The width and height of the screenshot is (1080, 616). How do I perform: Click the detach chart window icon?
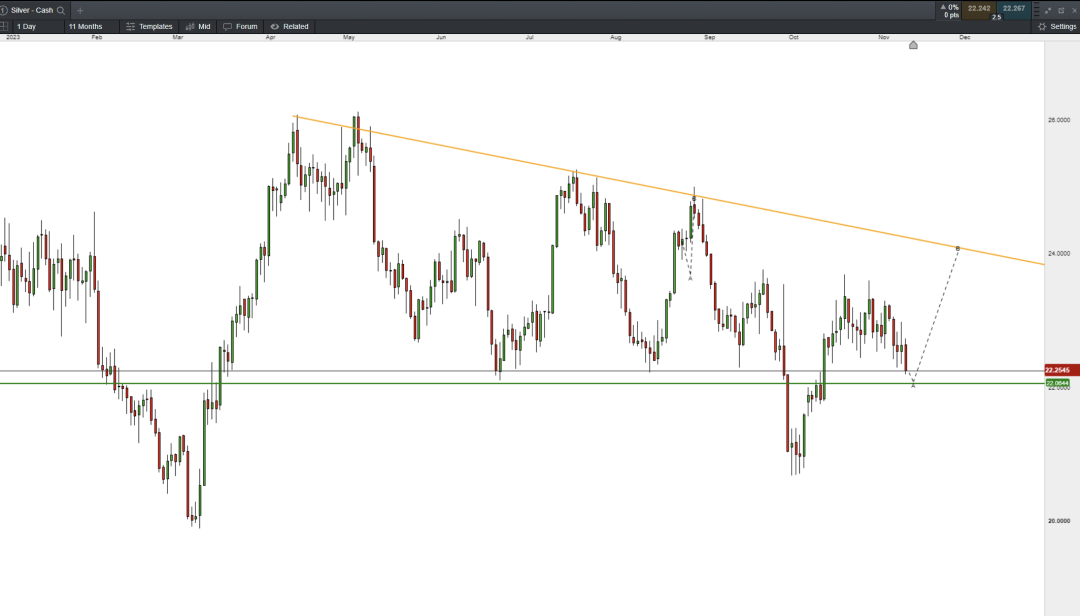point(1061,10)
